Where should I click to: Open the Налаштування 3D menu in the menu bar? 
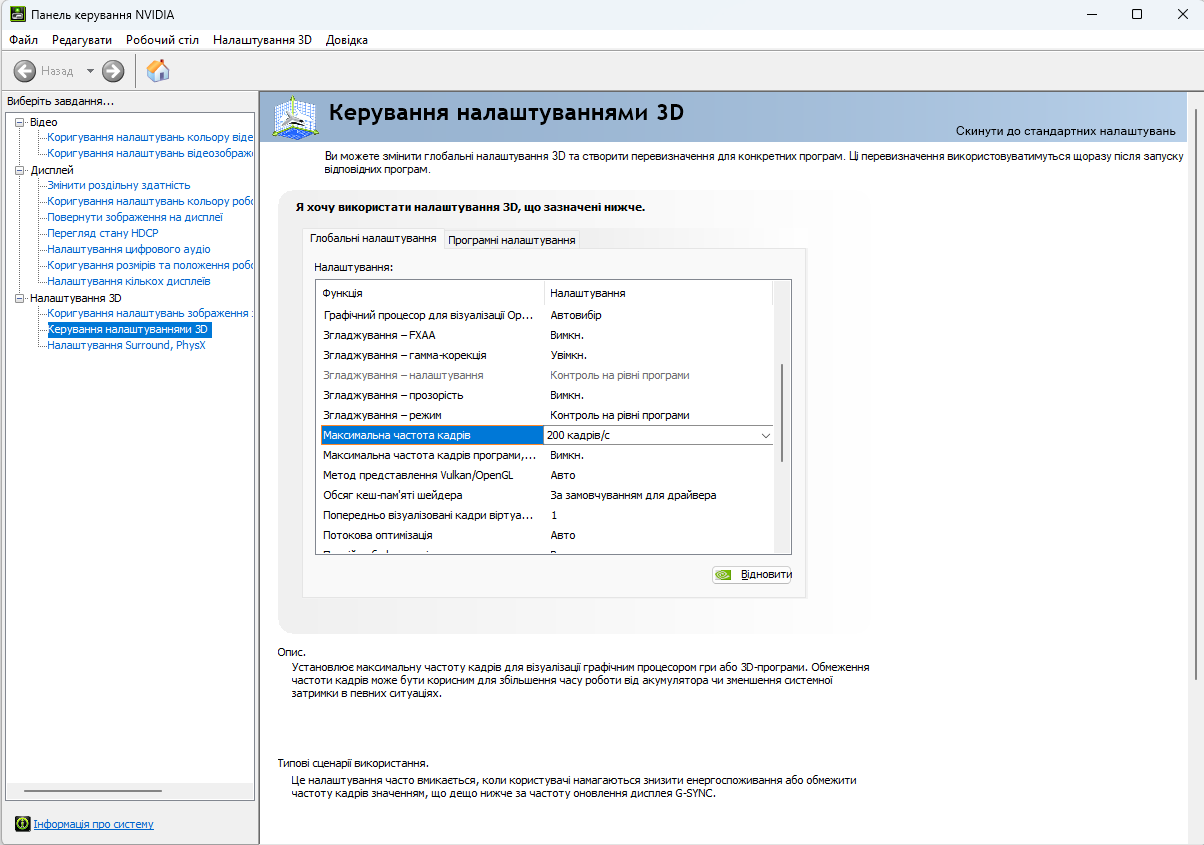tap(262, 40)
